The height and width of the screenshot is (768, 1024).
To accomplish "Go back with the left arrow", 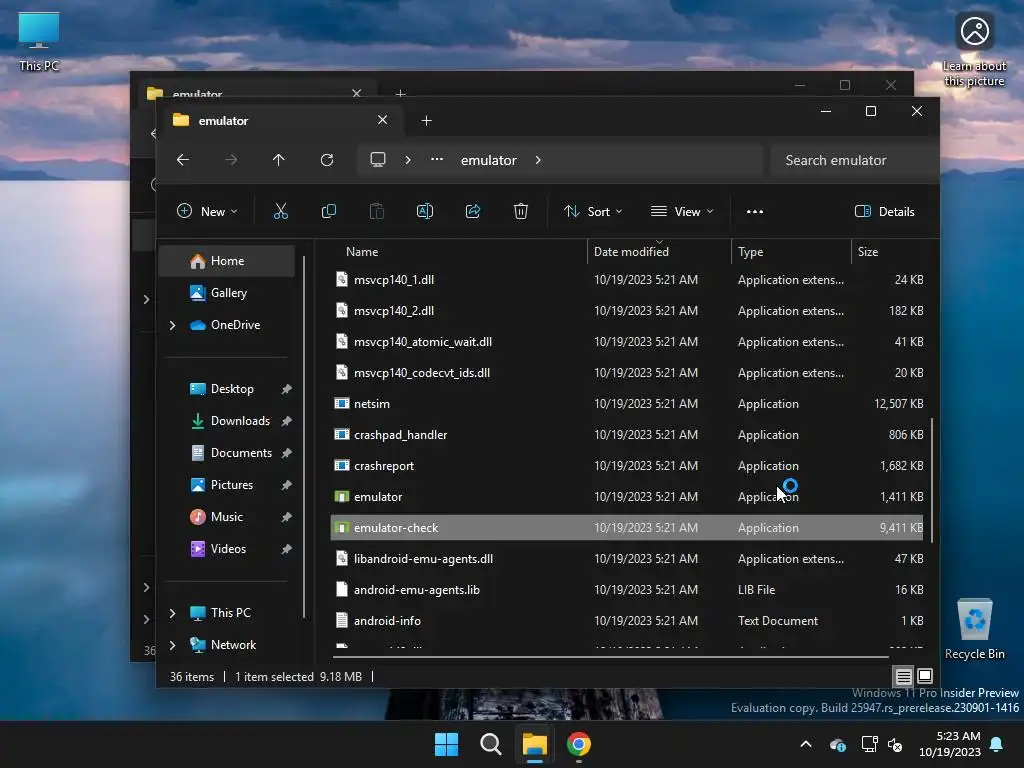I will 183,160.
